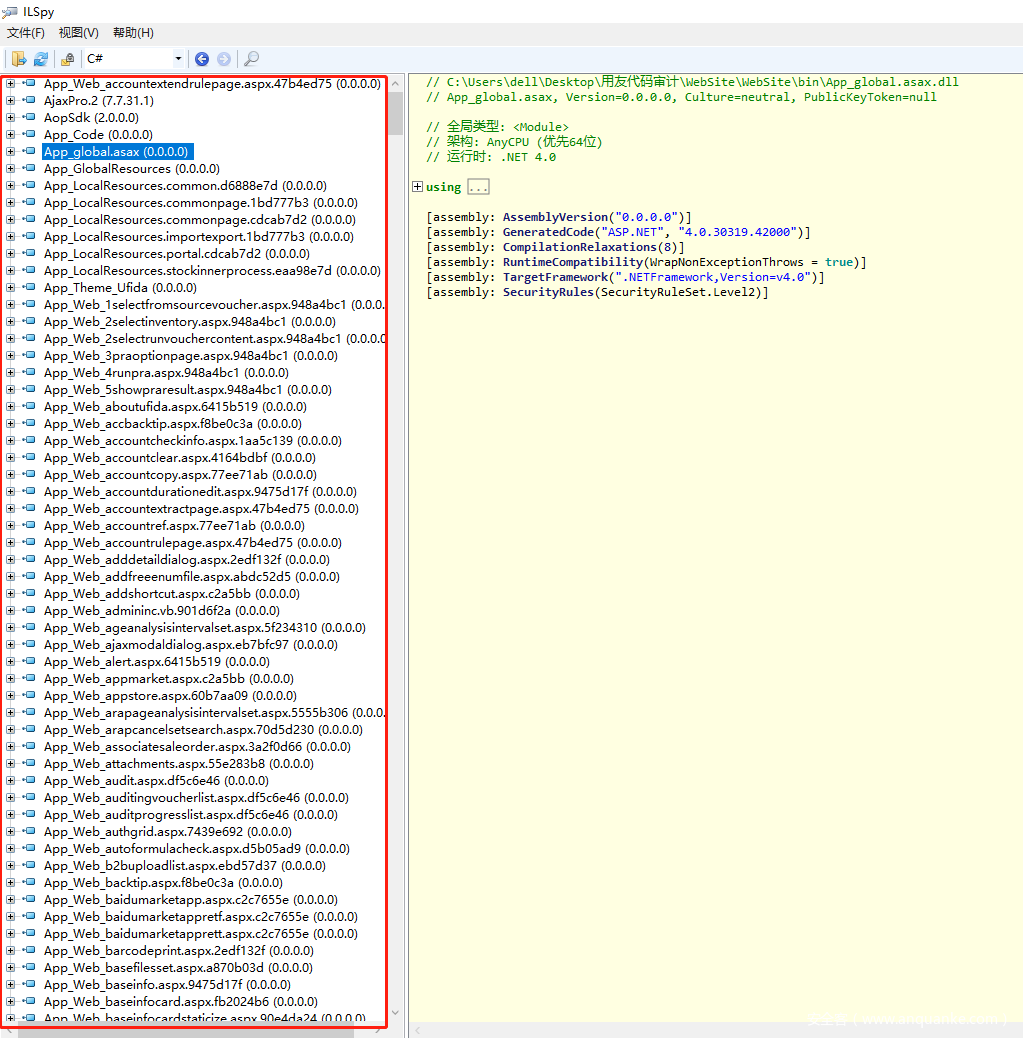The width and height of the screenshot is (1023, 1038).
Task: Select App_Theme_Ufida in the assembly tree
Action: click(120, 288)
